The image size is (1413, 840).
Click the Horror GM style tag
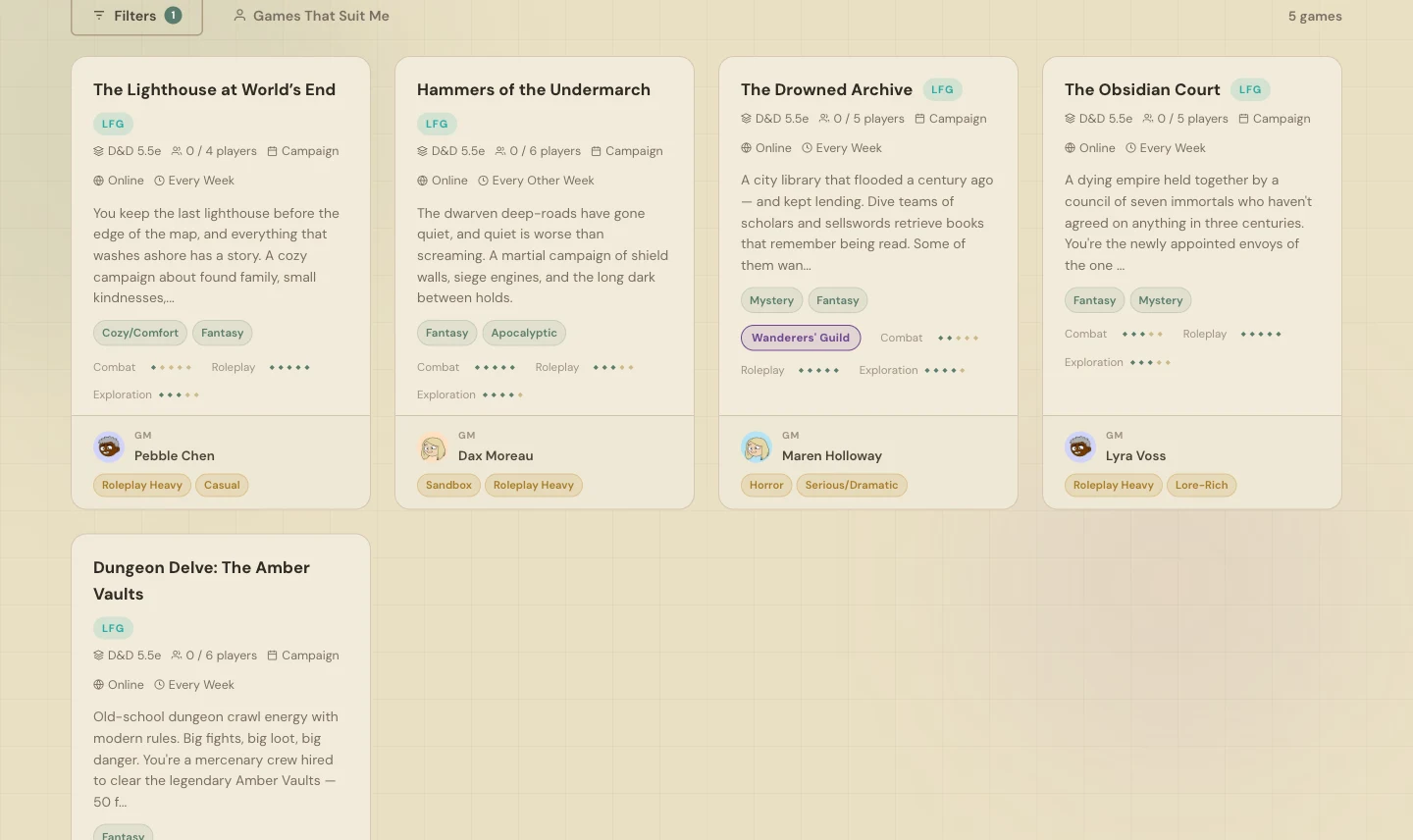click(766, 485)
